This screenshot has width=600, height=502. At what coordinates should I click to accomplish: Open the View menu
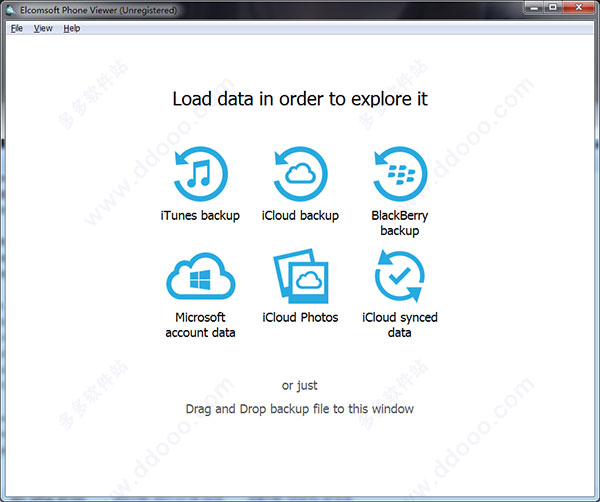tap(43, 28)
